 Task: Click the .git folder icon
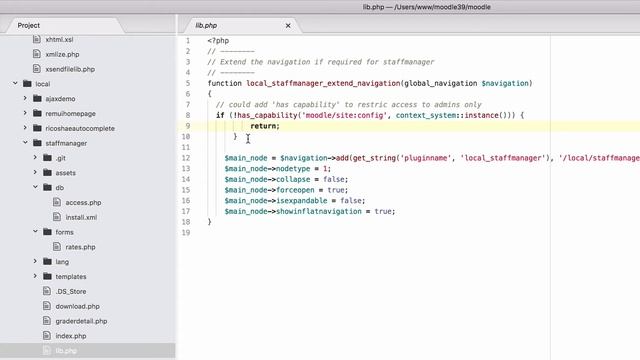[47, 158]
